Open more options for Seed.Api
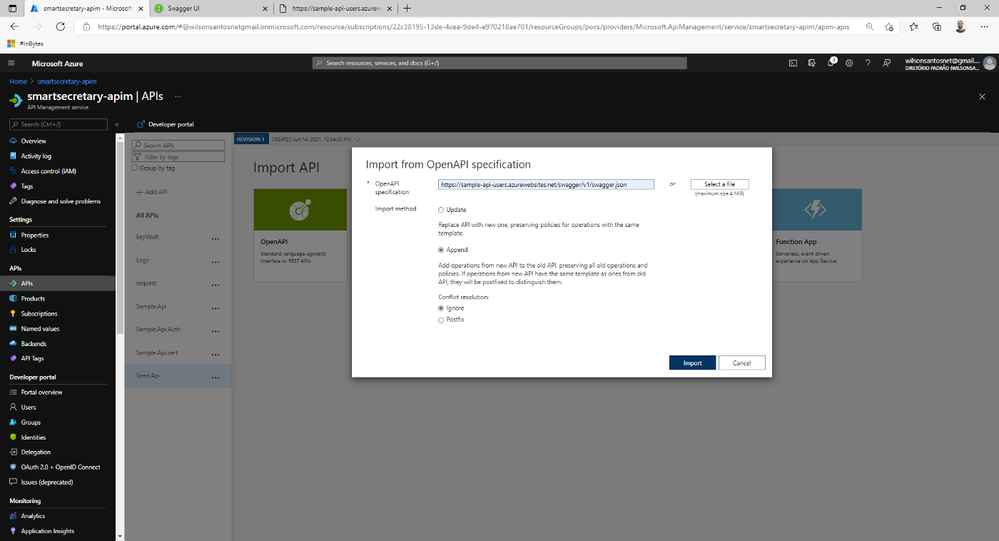 click(215, 377)
